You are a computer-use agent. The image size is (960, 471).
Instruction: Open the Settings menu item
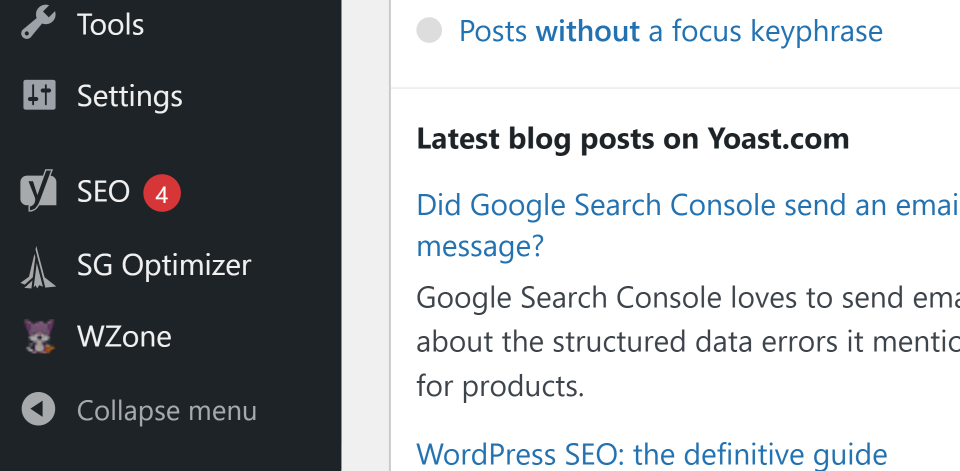129,96
